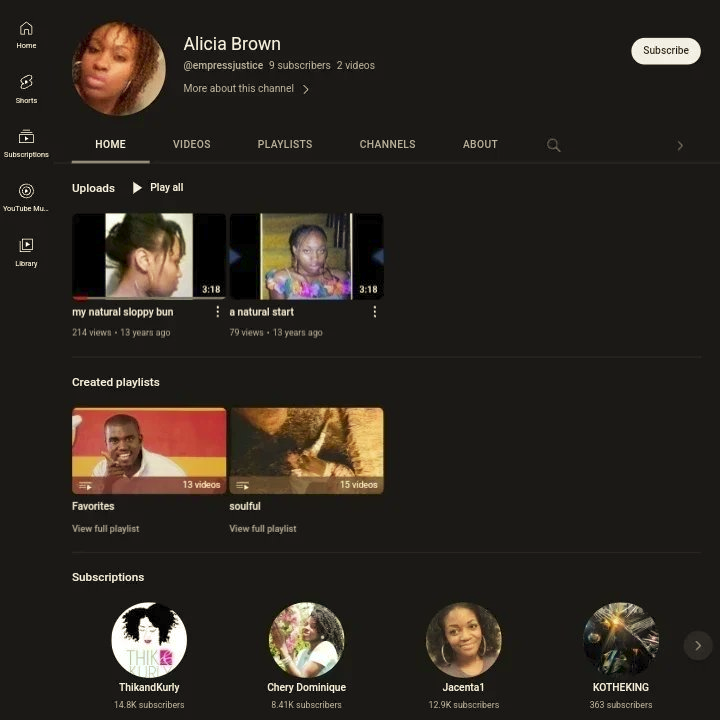Expand 'More about this channel'
720x720 pixels.
tap(246, 89)
